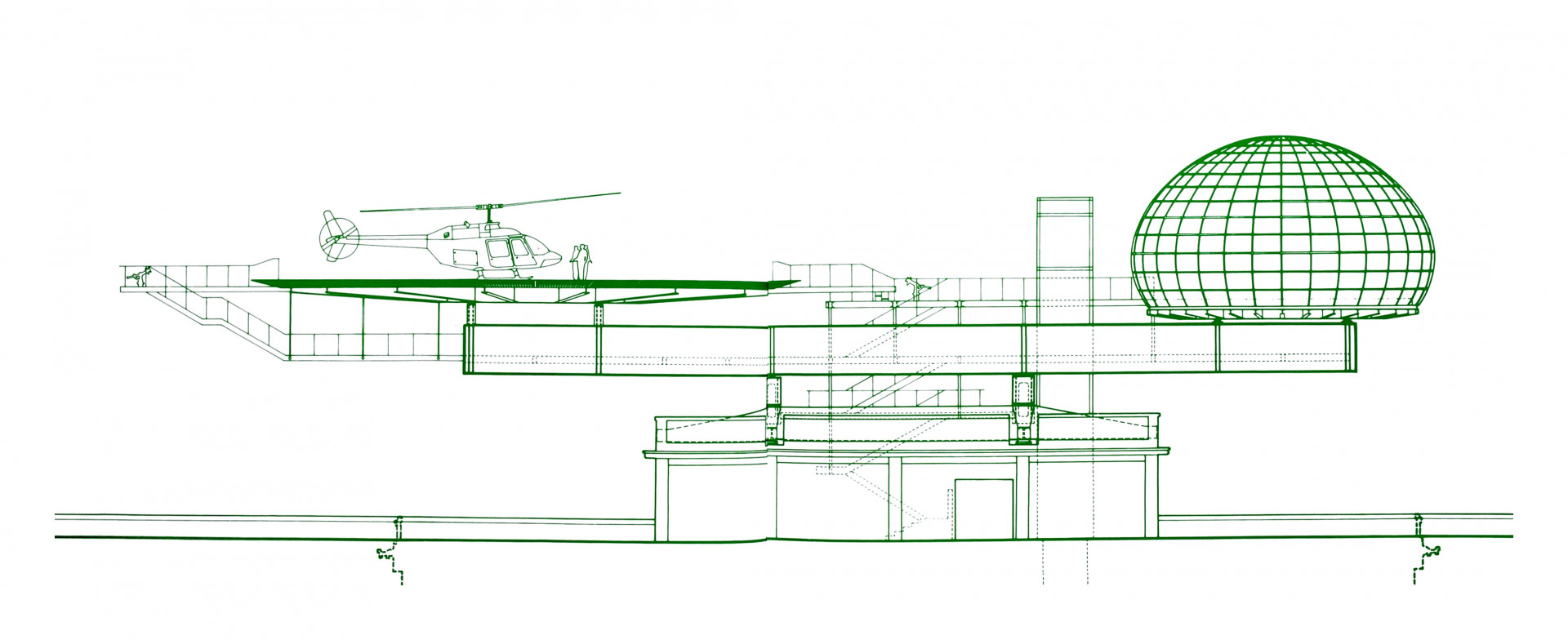Click the person at the far left railing
This screenshot has height=640, width=1568.
pos(145,277)
